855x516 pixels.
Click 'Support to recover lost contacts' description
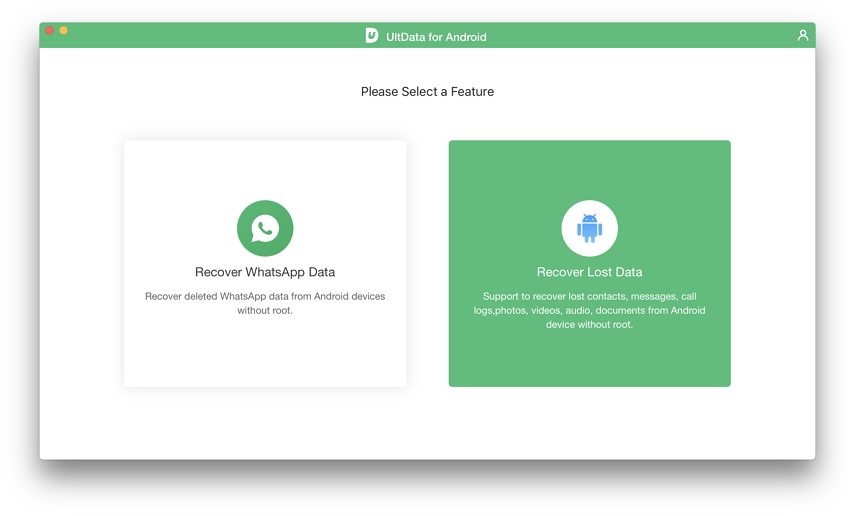[589, 310]
